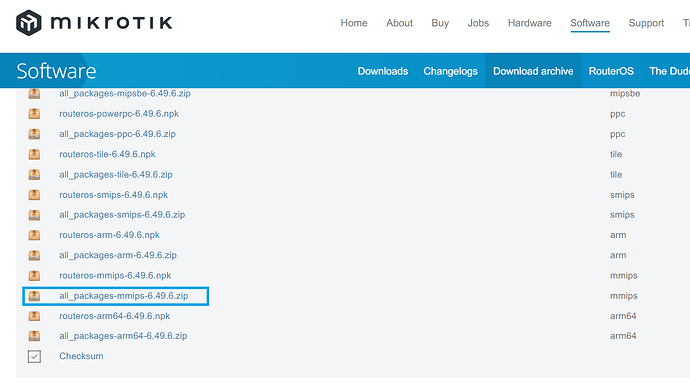Download all_packages-mipsbe-6.49.6.zip
Screen dimensions: 690x384
coord(125,93)
